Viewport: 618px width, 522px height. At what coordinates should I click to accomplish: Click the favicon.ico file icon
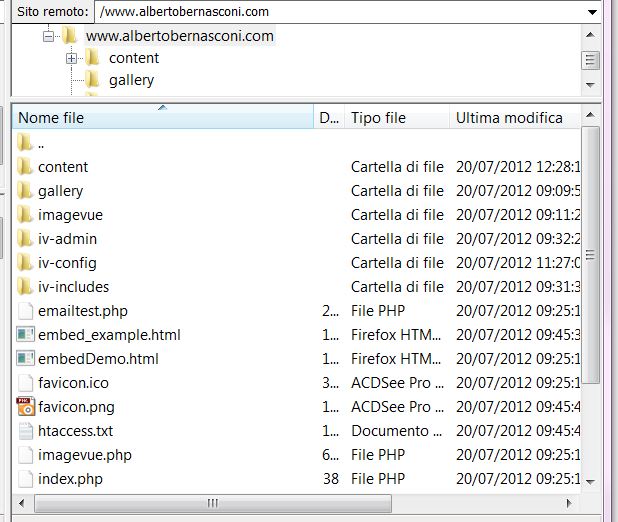[x=25, y=383]
